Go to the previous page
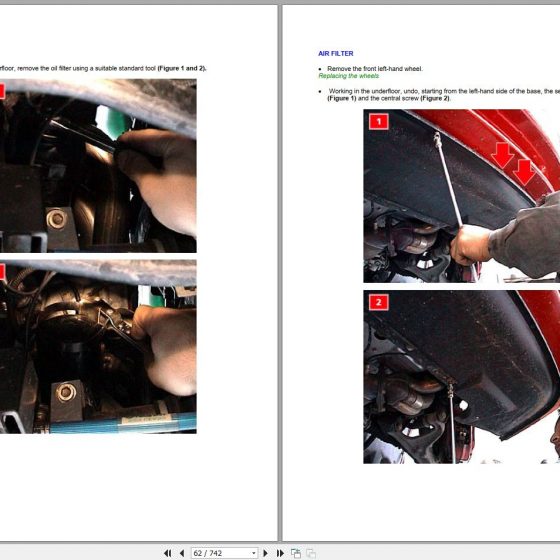The height and width of the screenshot is (560, 560). click(x=182, y=553)
